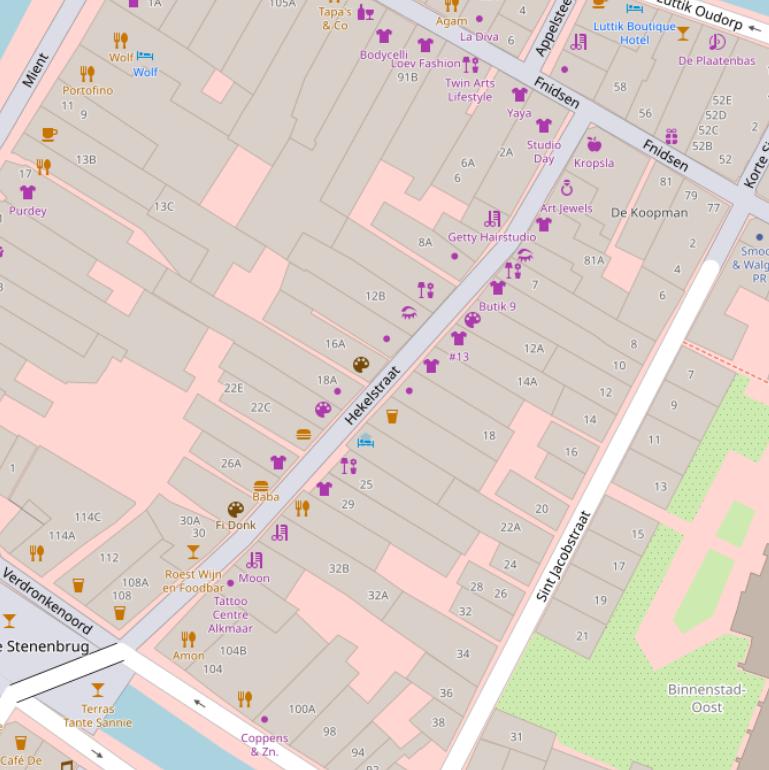Click the Tattoo Centre Alkmaar label
The height and width of the screenshot is (770, 769).
click(231, 615)
